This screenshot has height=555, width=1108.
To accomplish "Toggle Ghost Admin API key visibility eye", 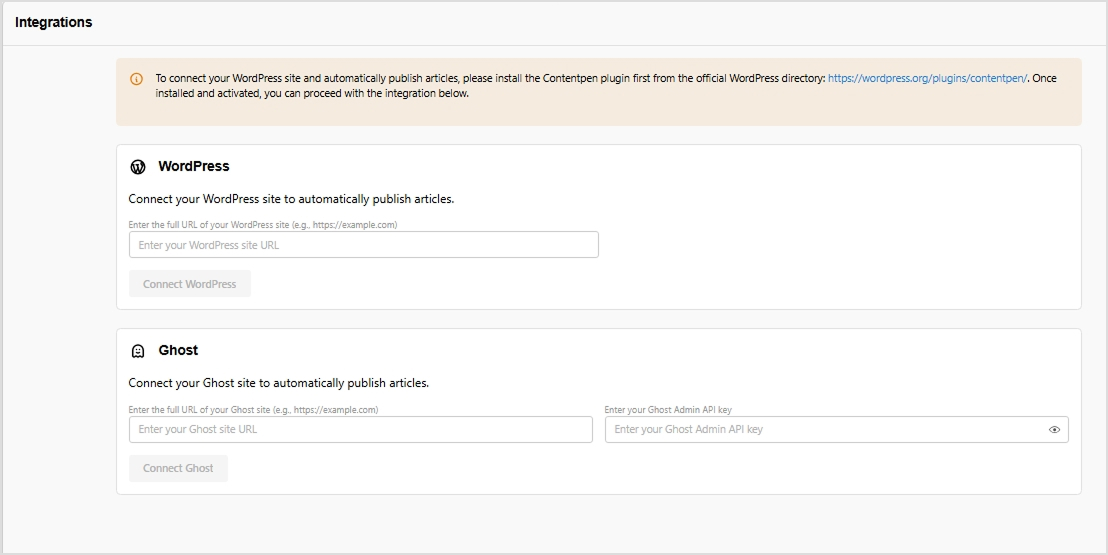I will (x=1054, y=429).
